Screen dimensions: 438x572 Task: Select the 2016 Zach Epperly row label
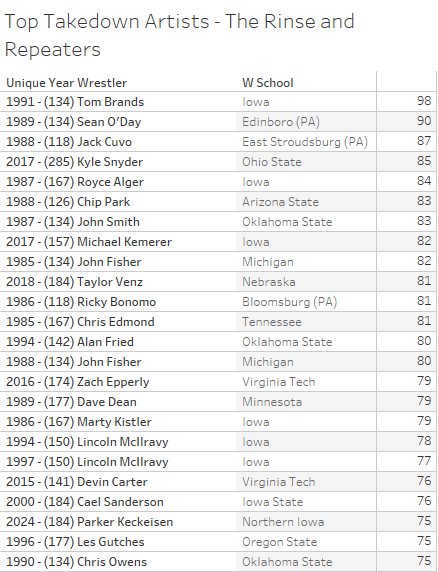(x=78, y=382)
